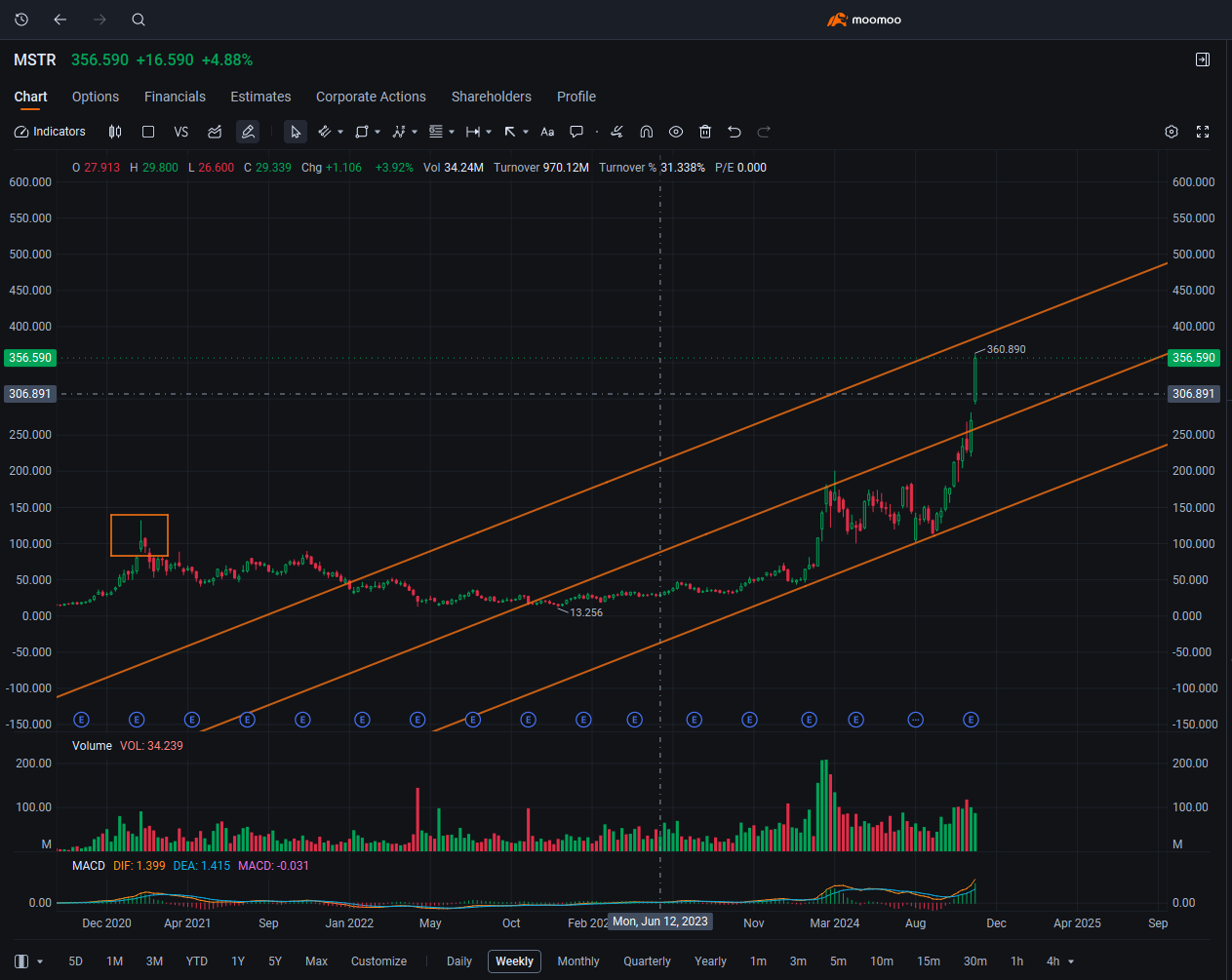The height and width of the screenshot is (980, 1232).
Task: Click the 360.890 high price annotation
Action: [x=1006, y=349]
